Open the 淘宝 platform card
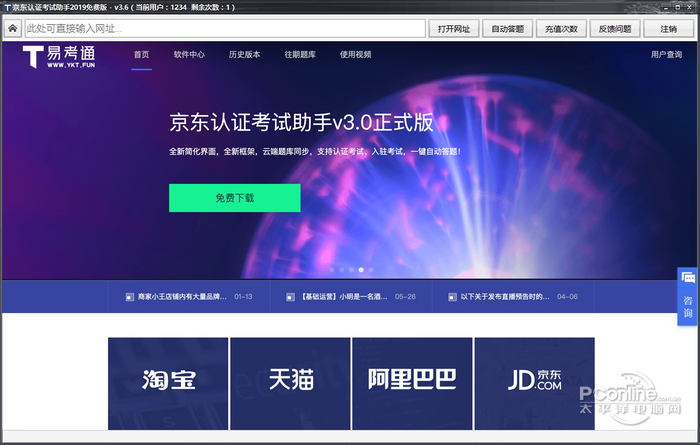Viewport: 700px width, 445px height. (x=168, y=384)
